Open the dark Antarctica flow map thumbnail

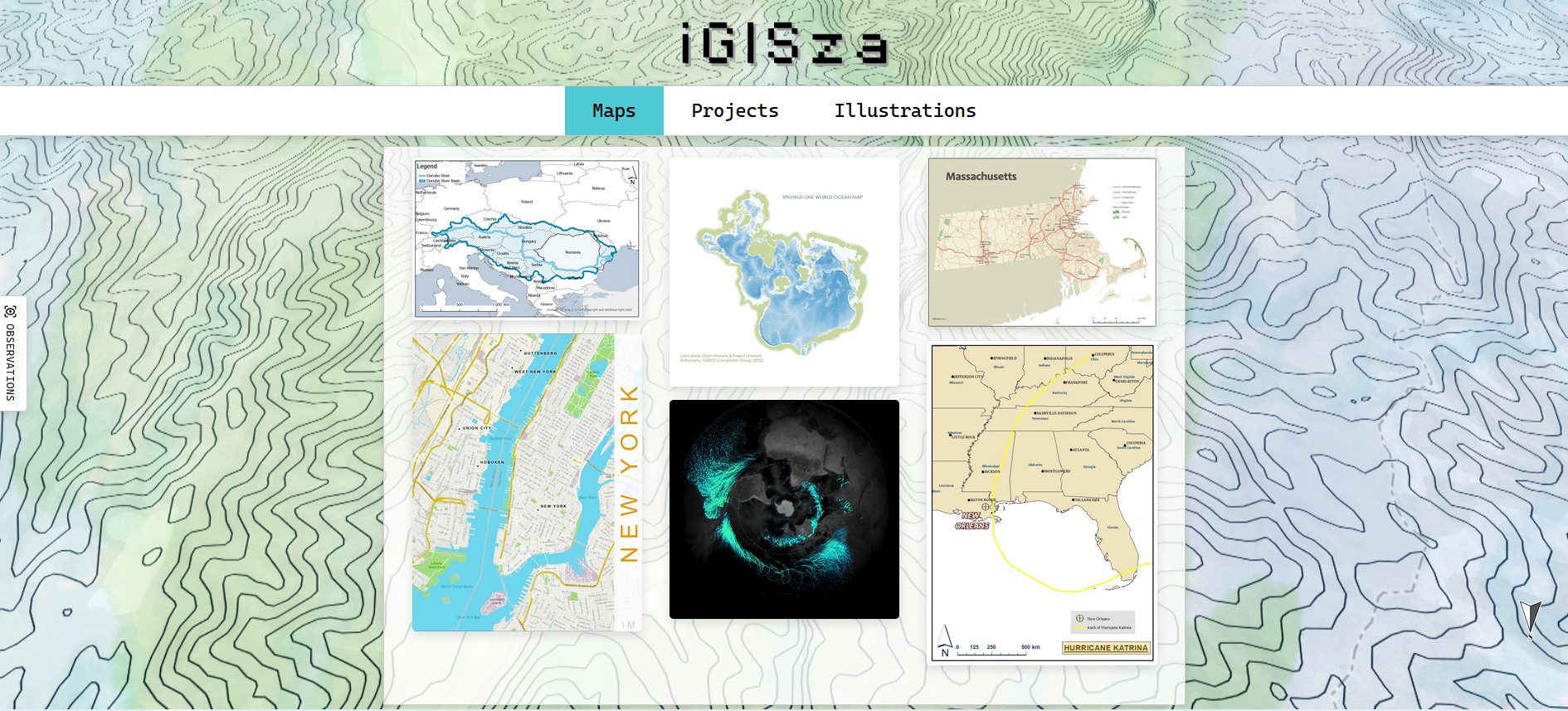pos(784,509)
